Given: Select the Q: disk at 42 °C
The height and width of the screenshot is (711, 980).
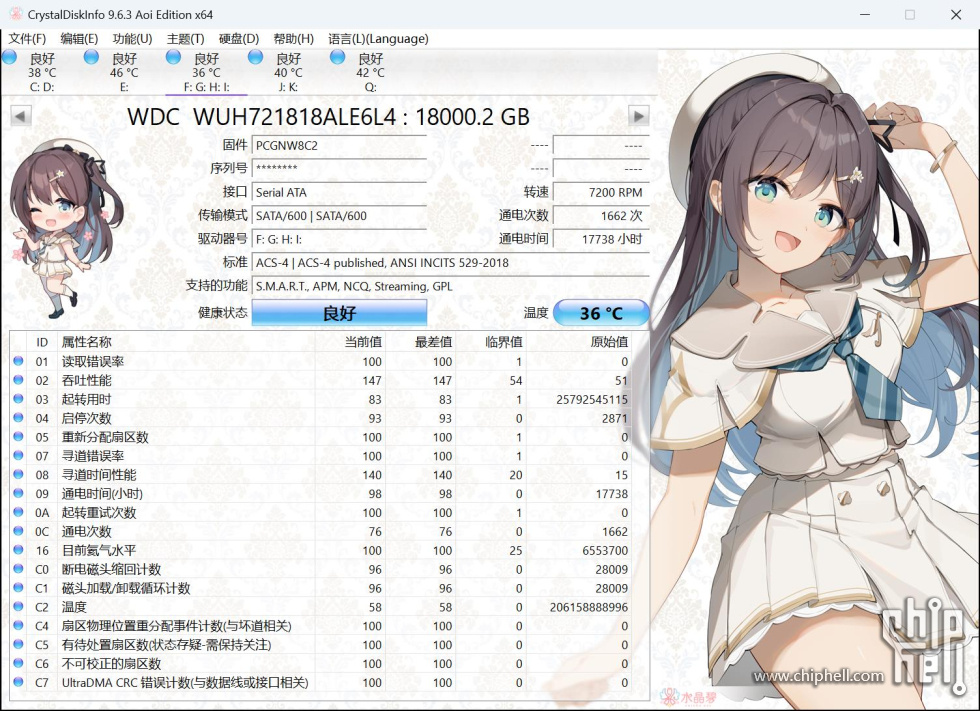Looking at the screenshot, I should (370, 72).
